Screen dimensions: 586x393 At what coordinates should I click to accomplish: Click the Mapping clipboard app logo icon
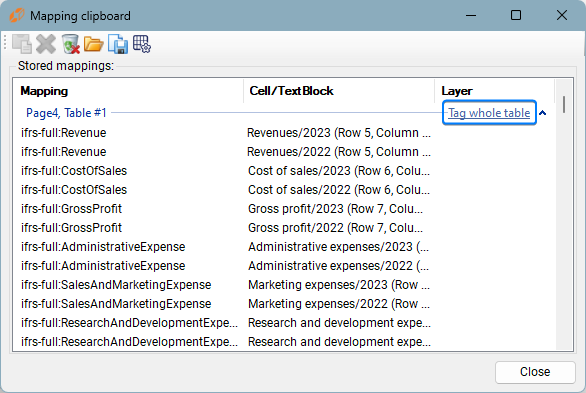pyautogui.click(x=16, y=16)
